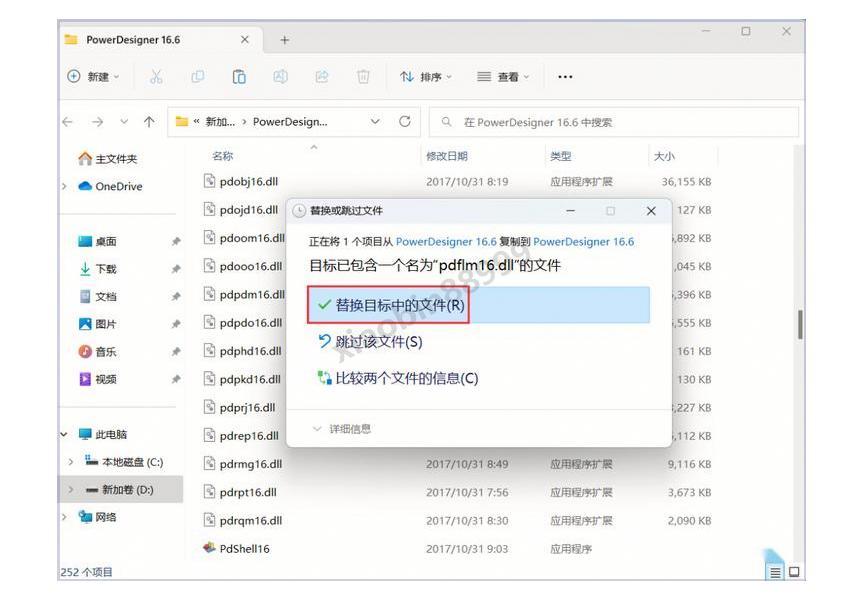Screen dimensions: 864x601
Task: Click source PowerDesigner 16.6 link in dialog
Action: click(446, 241)
